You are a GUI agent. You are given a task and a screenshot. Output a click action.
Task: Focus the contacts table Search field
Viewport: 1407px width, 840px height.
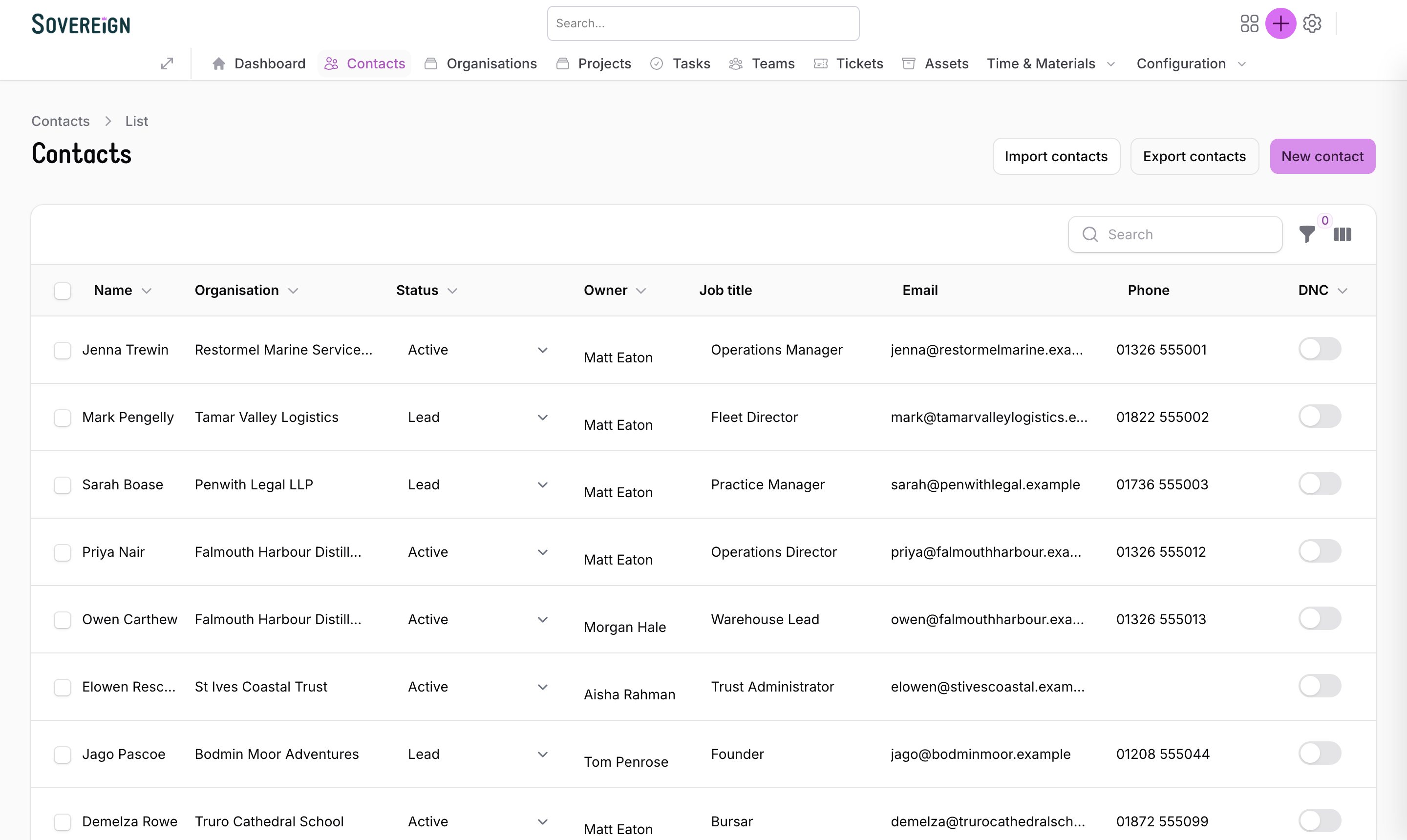[x=1175, y=234]
